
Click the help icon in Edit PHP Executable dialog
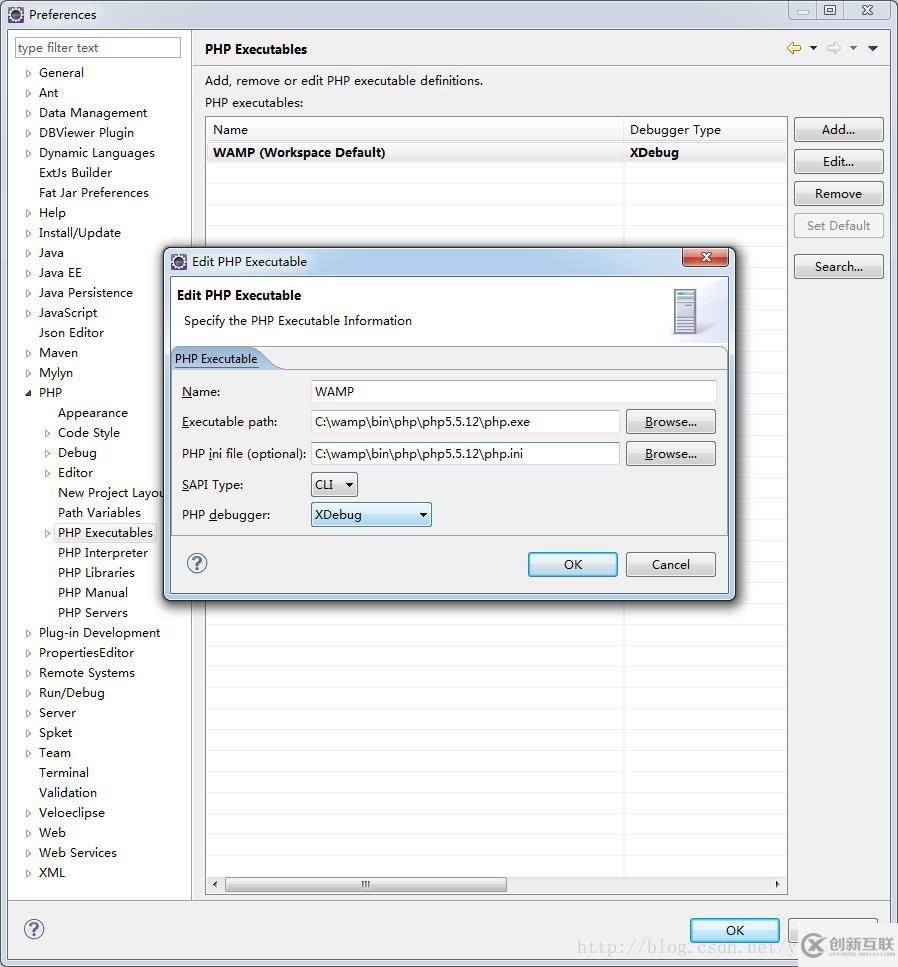pos(197,563)
